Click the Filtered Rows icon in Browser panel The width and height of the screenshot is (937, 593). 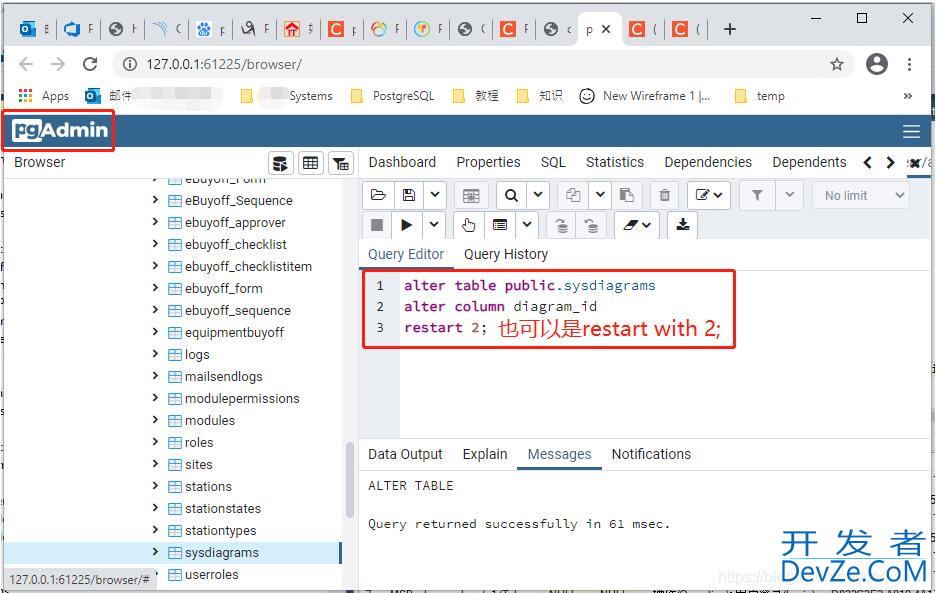coord(341,163)
